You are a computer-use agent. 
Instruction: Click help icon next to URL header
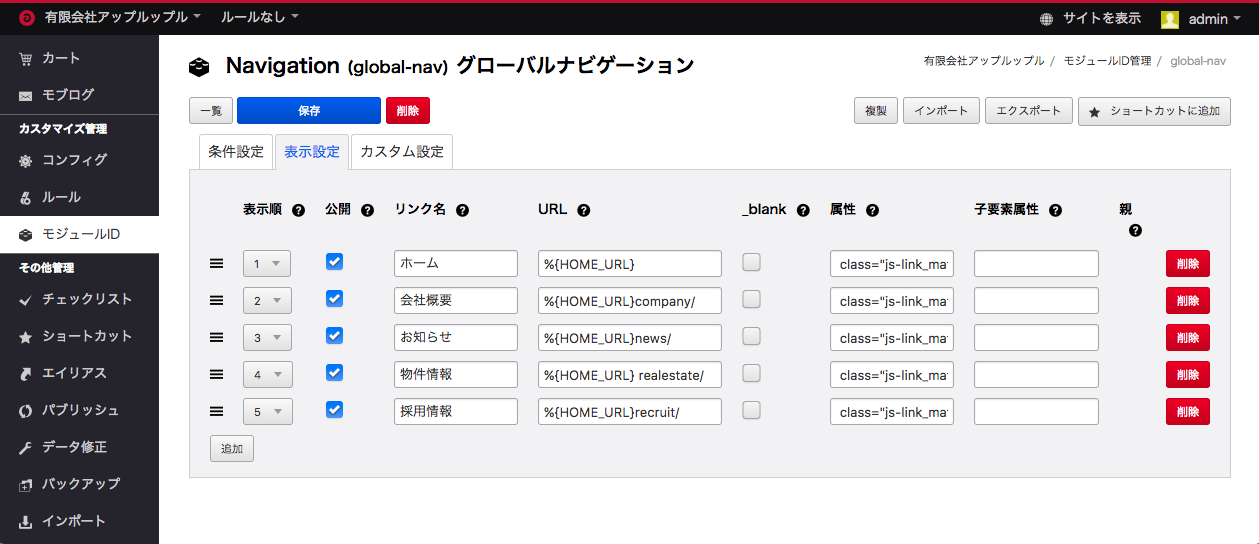583,211
